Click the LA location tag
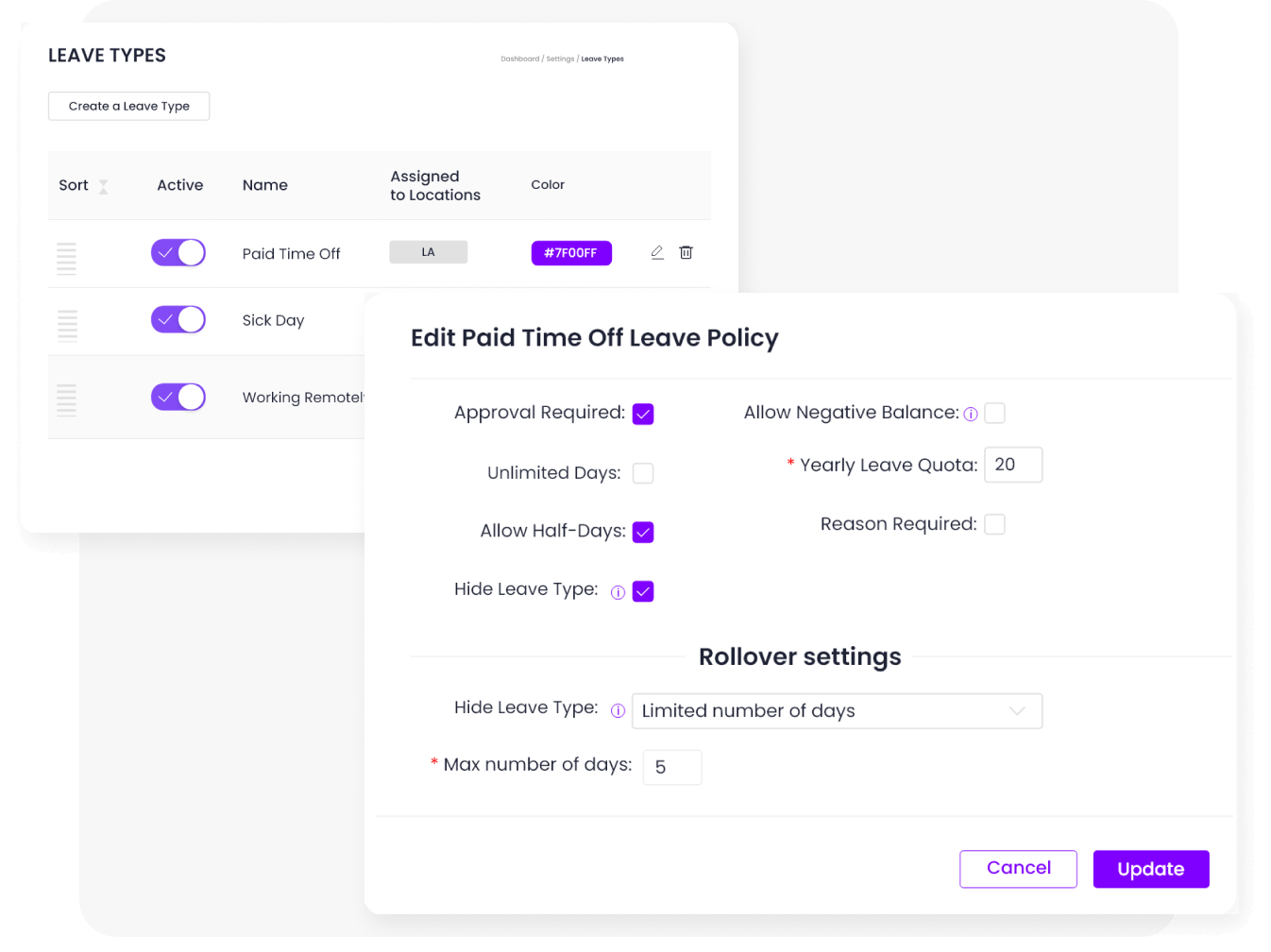Image resolution: width=1271 pixels, height=952 pixels. [x=429, y=252]
